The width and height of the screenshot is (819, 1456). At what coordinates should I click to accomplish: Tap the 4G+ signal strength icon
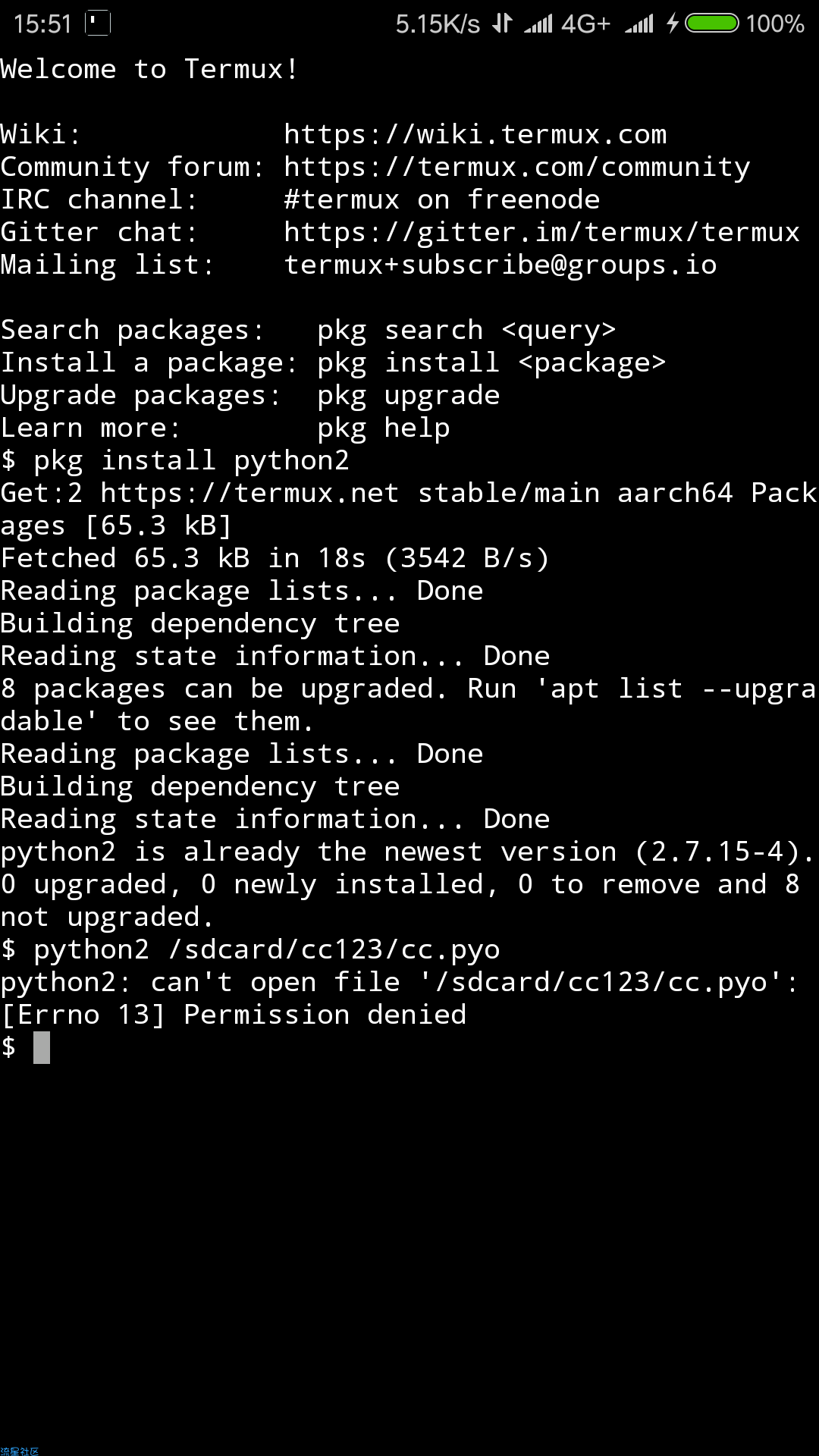pos(567,24)
